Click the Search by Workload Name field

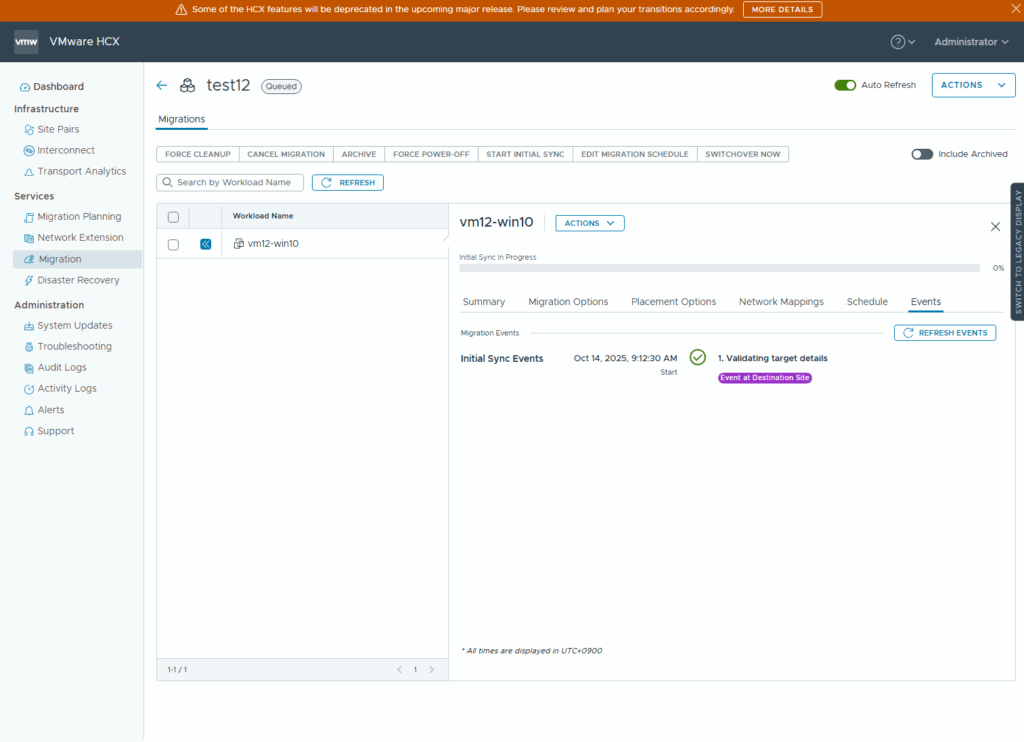pyautogui.click(x=231, y=183)
